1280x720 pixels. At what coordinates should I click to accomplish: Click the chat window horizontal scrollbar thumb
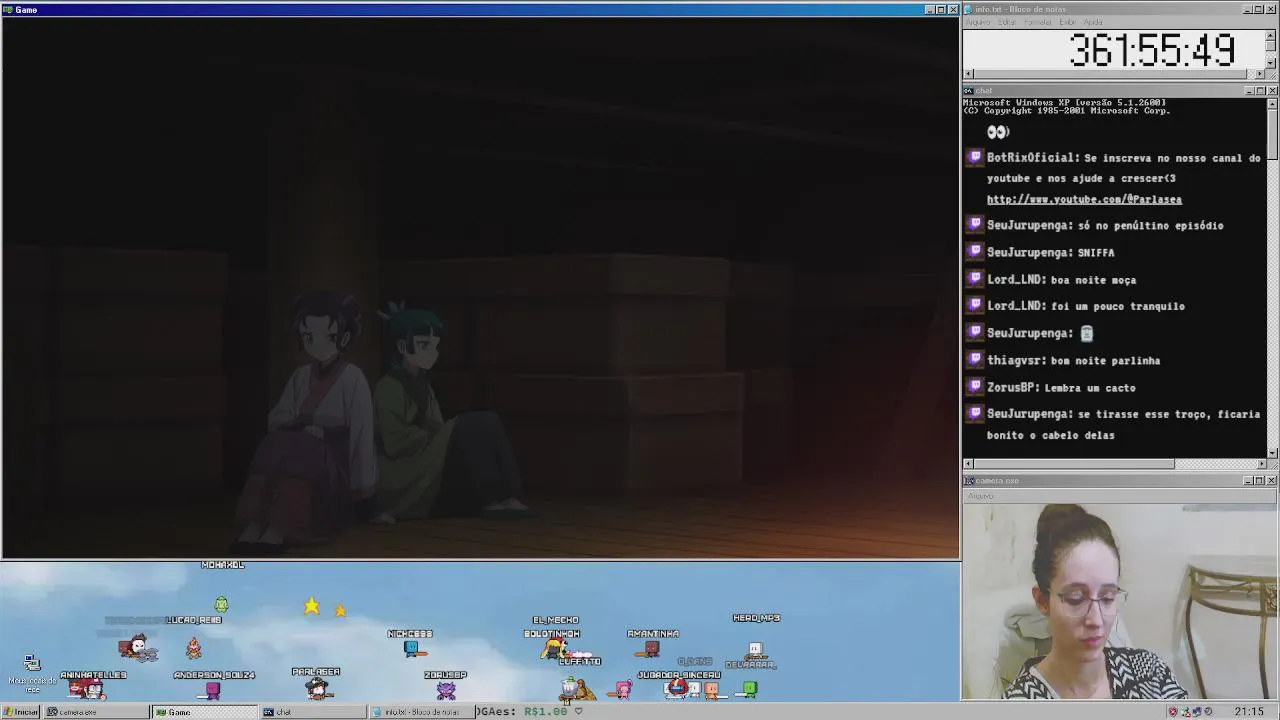[x=1073, y=464]
